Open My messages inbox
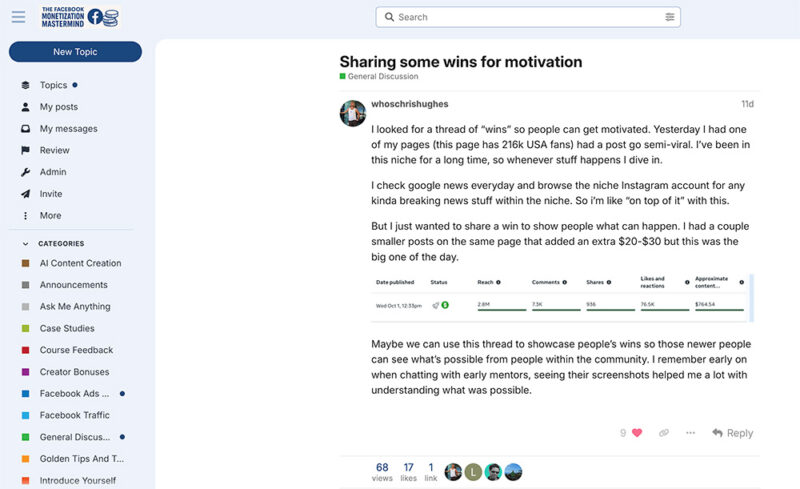 68,129
